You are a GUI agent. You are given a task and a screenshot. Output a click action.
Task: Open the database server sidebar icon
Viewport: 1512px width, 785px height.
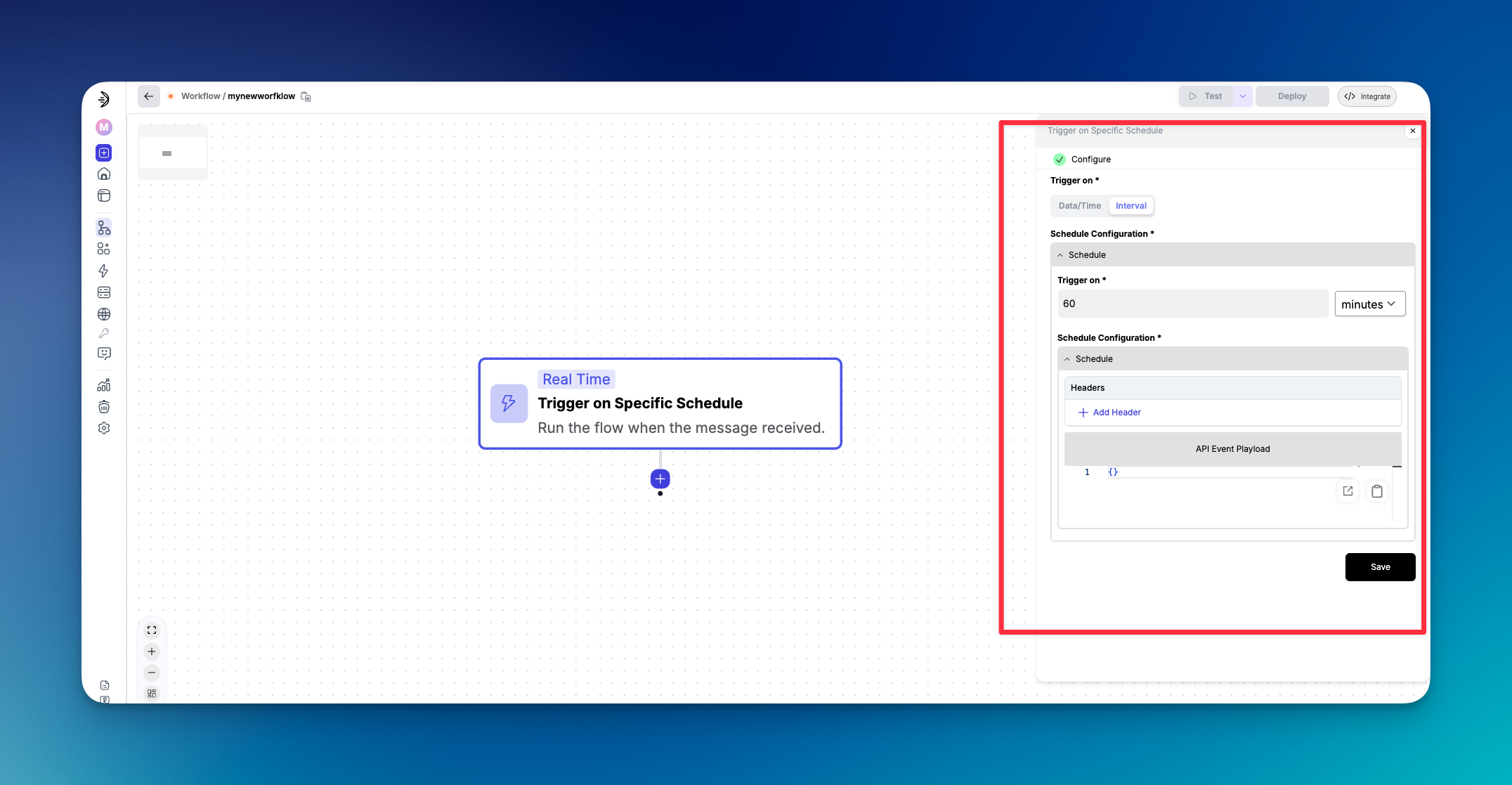click(x=104, y=292)
